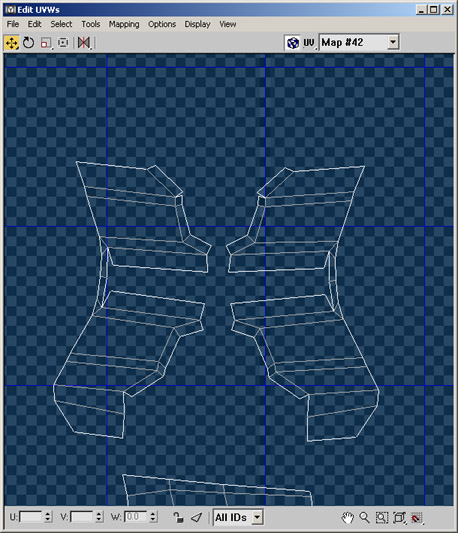Click the Zoom Extents tool
The image size is (458, 533).
[399, 518]
